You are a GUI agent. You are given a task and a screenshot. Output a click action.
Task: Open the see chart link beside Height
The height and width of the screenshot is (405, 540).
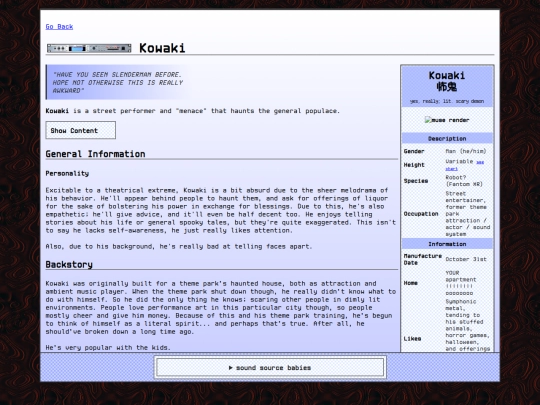point(465,165)
